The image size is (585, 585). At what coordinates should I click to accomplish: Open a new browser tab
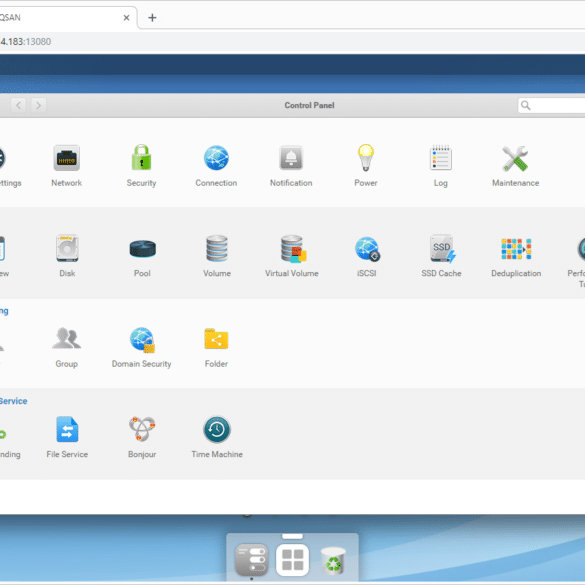(x=152, y=18)
